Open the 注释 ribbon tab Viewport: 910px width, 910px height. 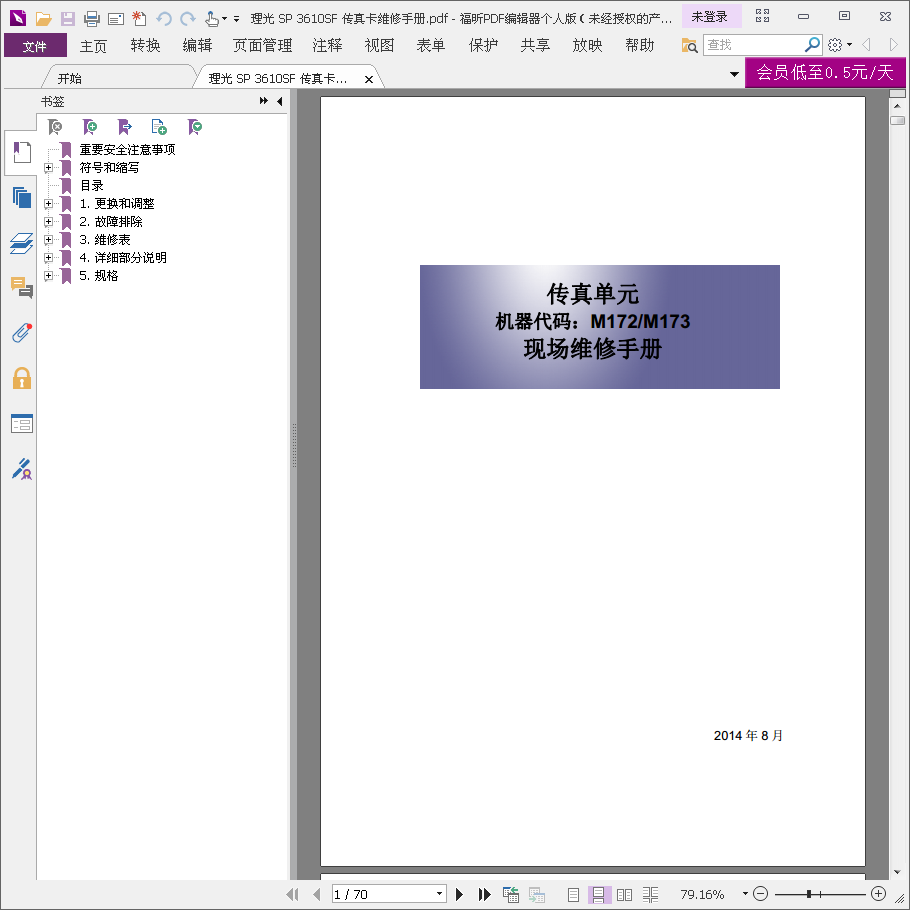click(327, 45)
